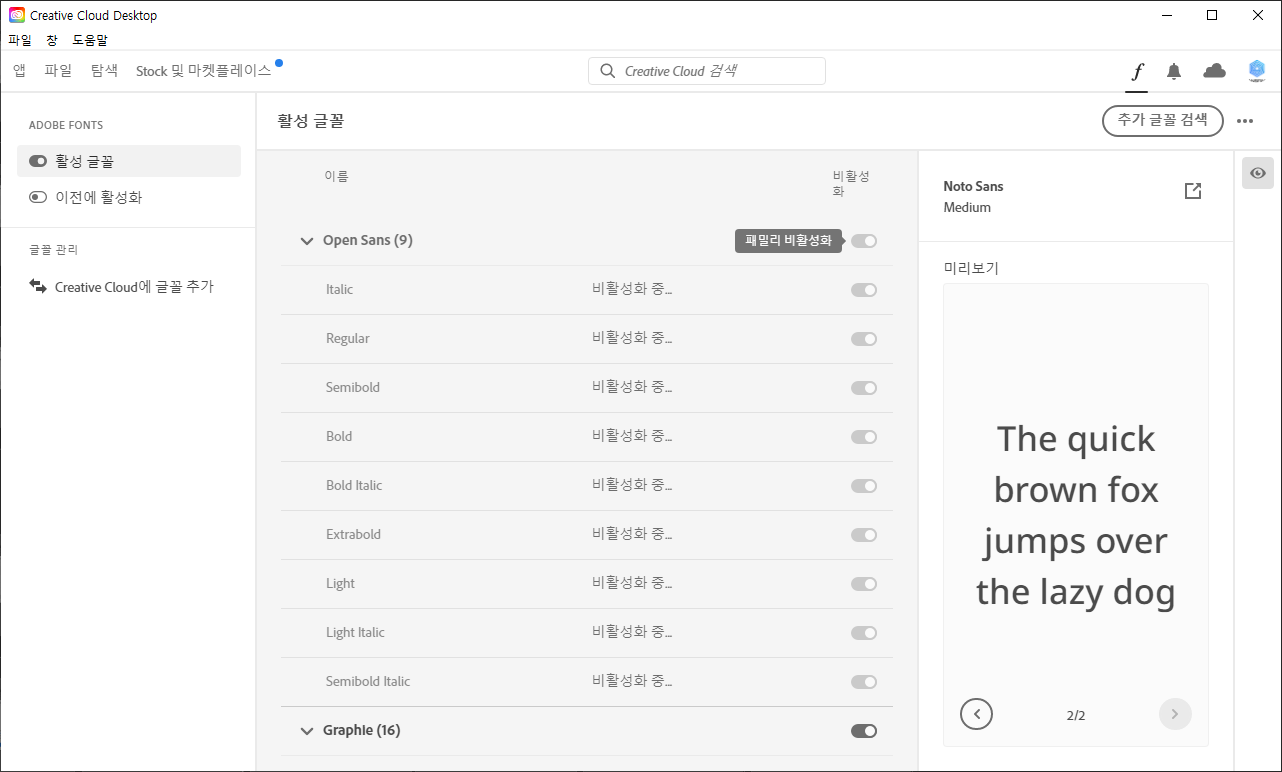Click Creative Cloud에 글꼴 추가 link
Viewport: 1282px width, 772px height.
(x=134, y=287)
